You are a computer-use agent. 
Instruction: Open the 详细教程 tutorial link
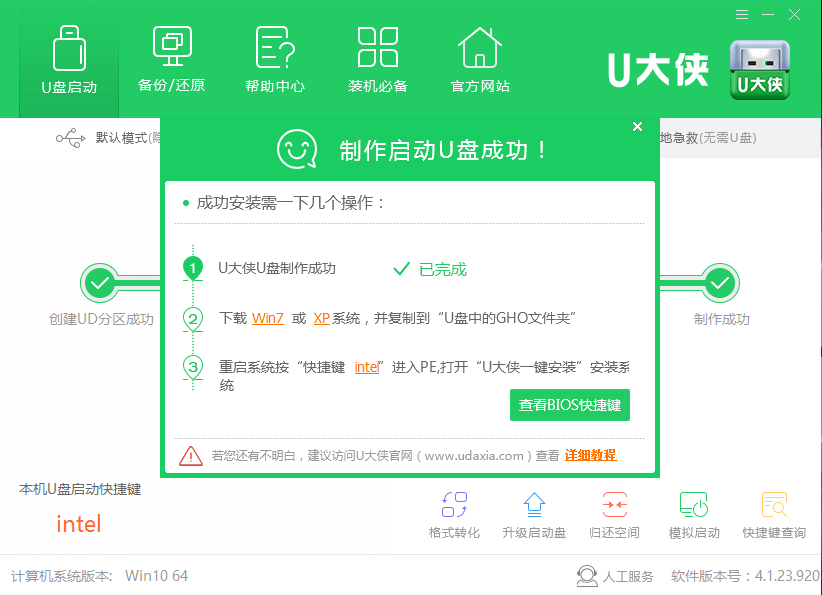click(x=590, y=455)
